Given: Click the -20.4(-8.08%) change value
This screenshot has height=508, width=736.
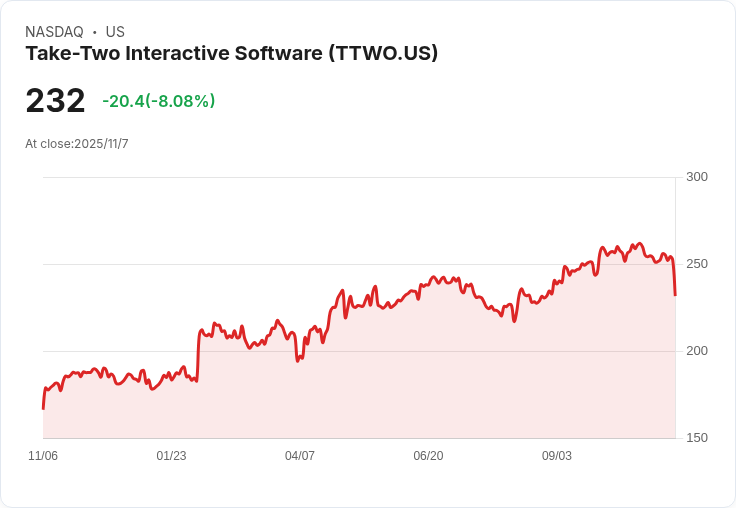Looking at the screenshot, I should click(x=159, y=101).
